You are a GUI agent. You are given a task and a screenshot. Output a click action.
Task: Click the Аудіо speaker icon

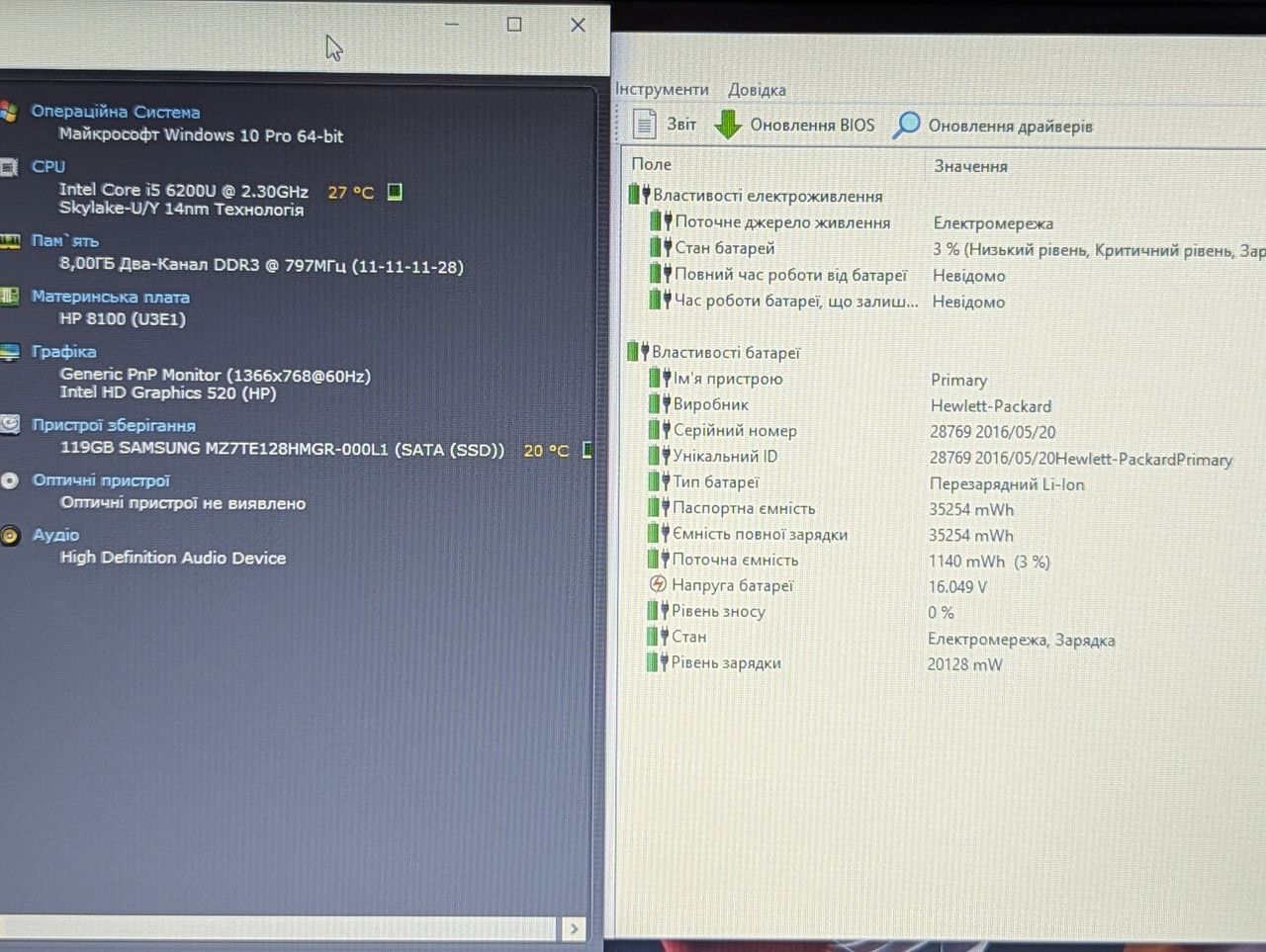(x=9, y=535)
